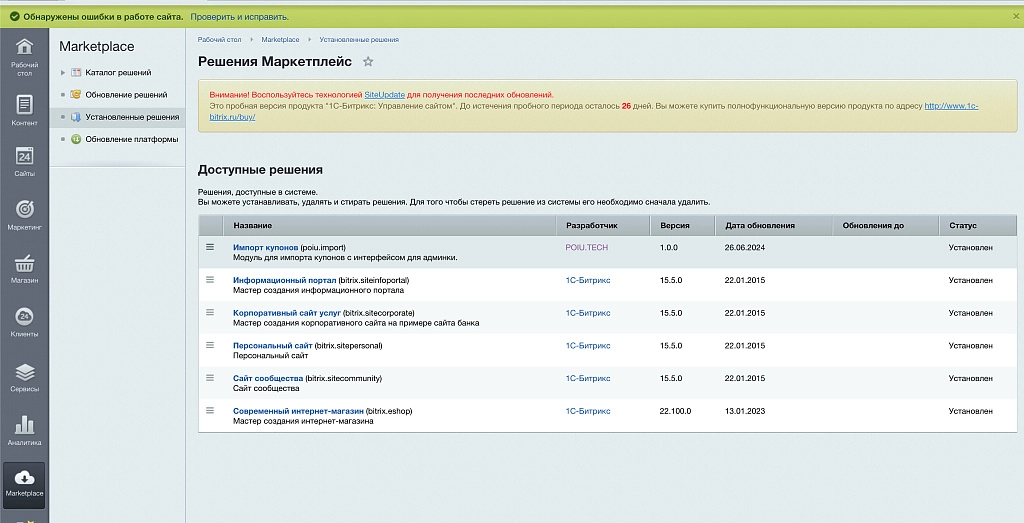The image size is (1024, 523).
Task: Select Обновление платформы menu item
Action: click(131, 139)
